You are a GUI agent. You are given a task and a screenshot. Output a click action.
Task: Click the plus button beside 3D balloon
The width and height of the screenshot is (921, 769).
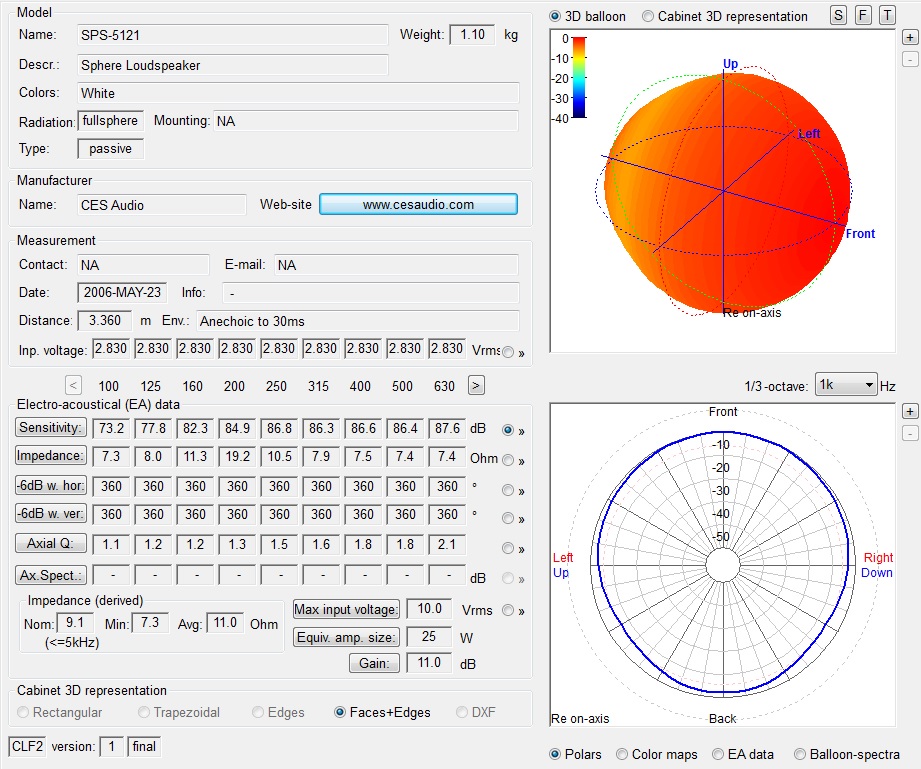[909, 37]
